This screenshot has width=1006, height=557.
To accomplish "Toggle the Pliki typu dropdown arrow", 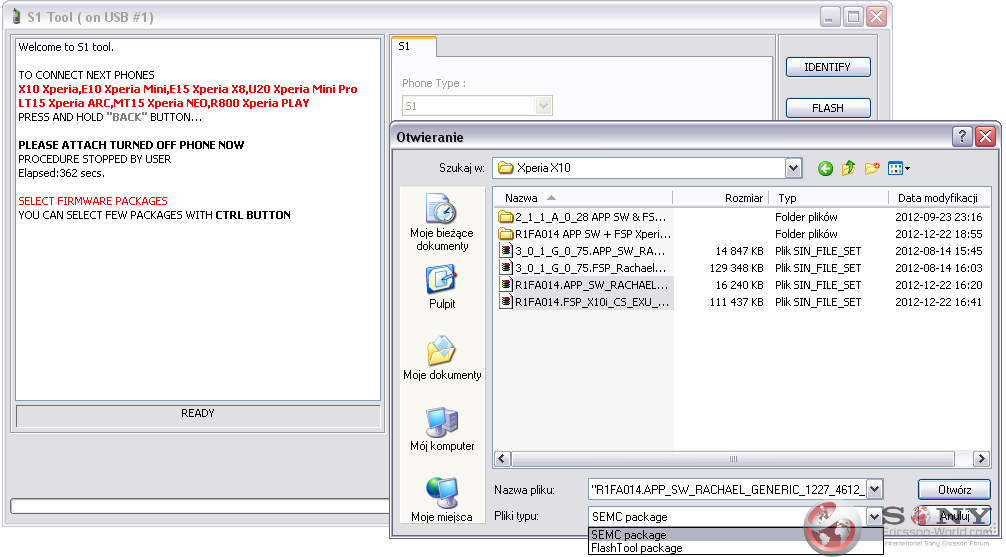I will [874, 517].
